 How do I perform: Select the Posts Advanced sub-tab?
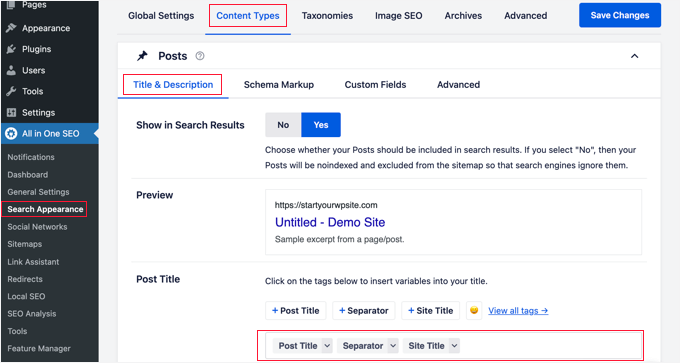click(458, 85)
